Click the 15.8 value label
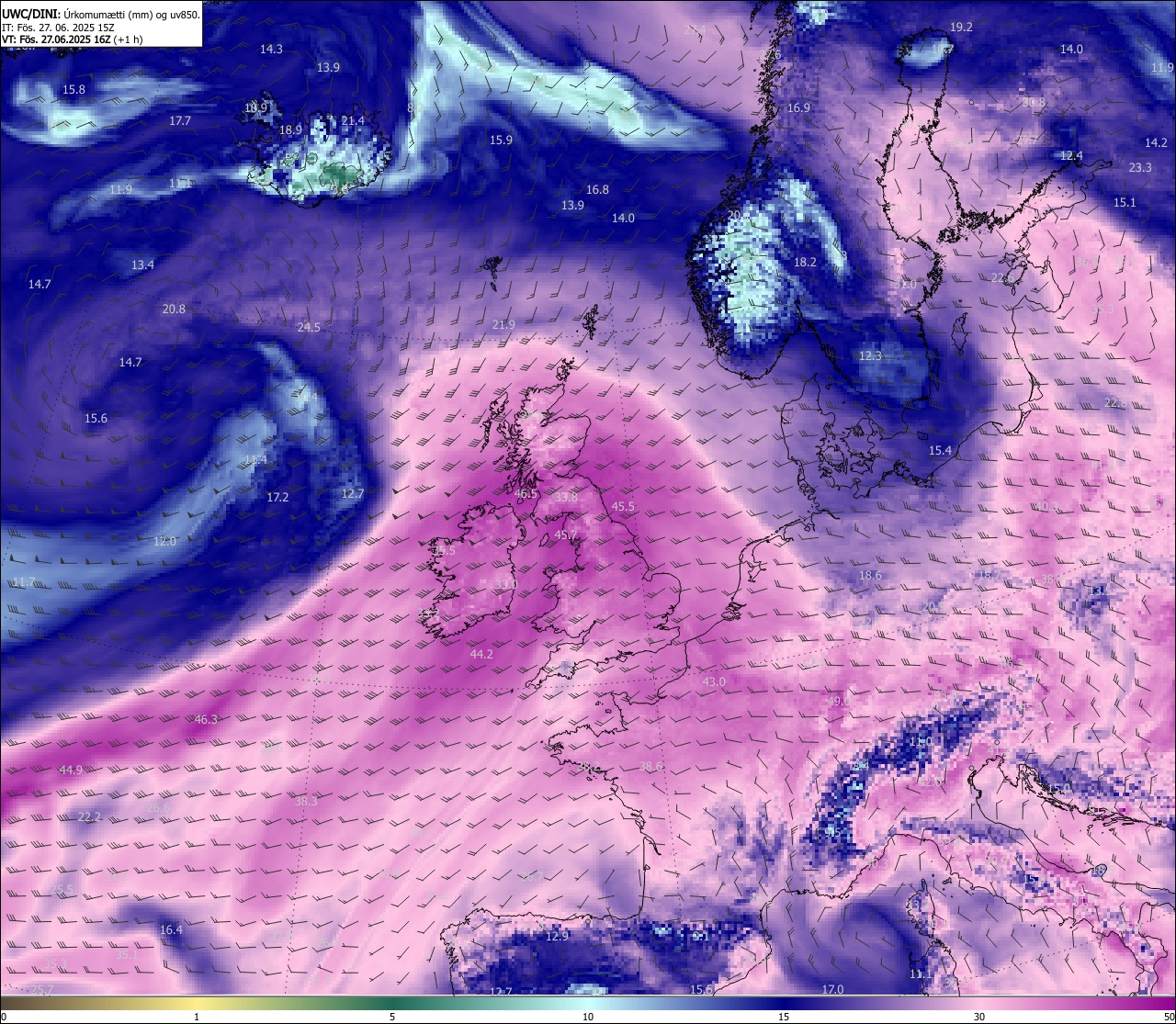The height and width of the screenshot is (1024, 1176). 73,90
